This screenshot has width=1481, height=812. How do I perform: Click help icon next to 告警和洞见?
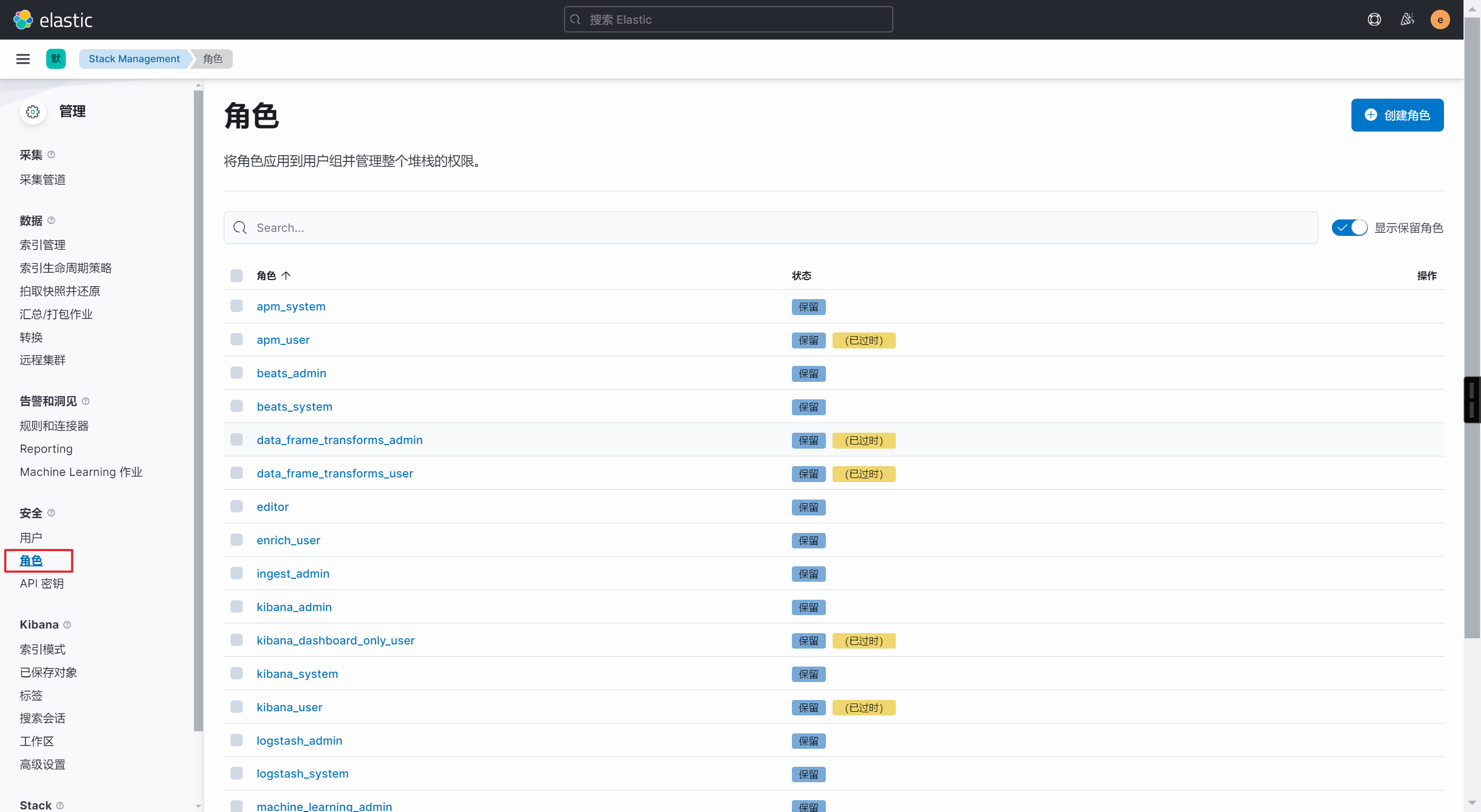coord(86,401)
